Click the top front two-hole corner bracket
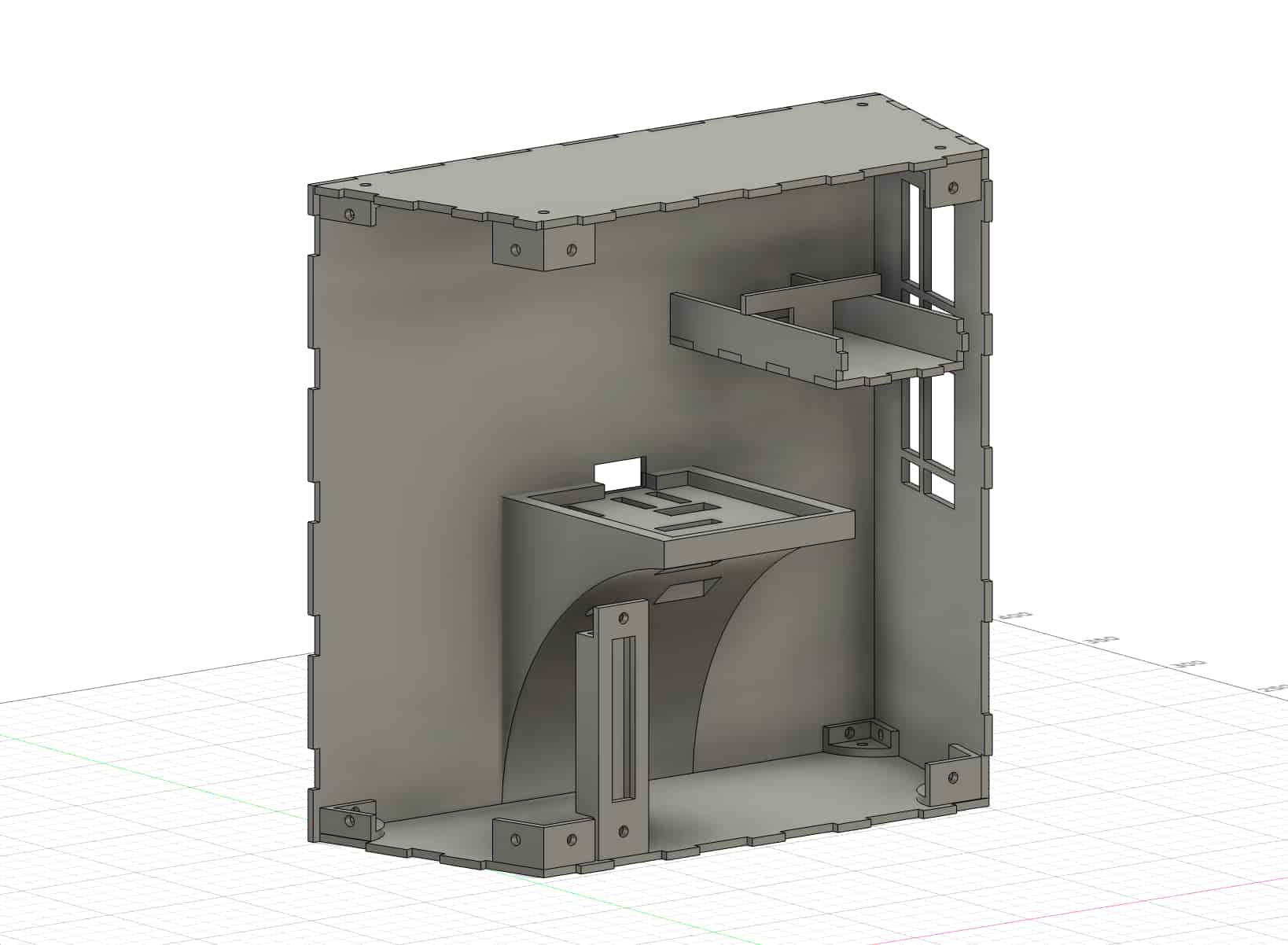This screenshot has width=1288, height=945. pos(543,249)
